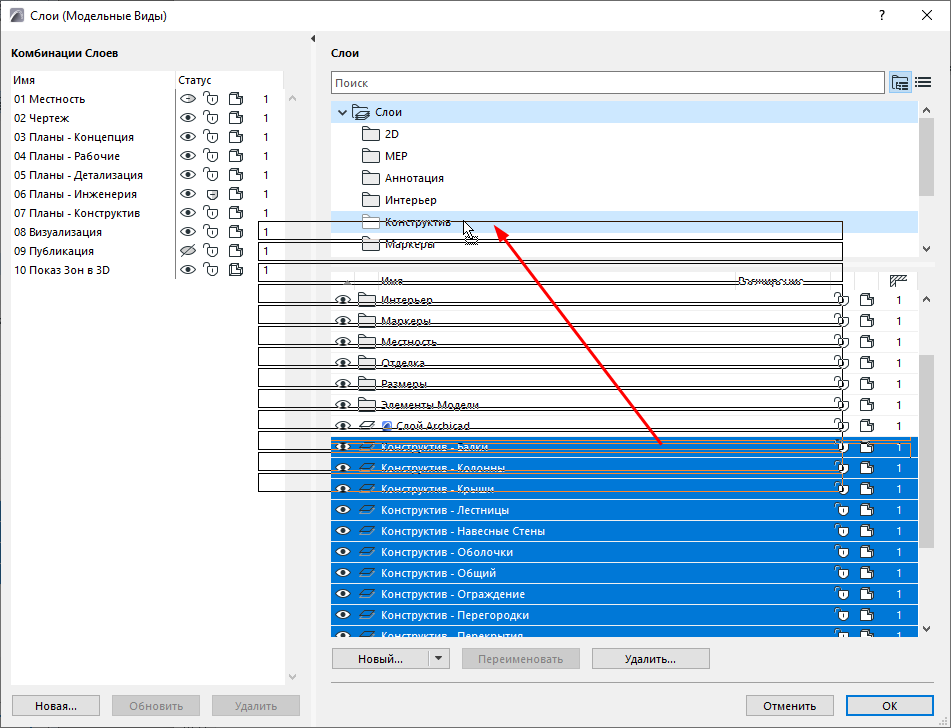Toggle eye of Конструктив - Перегородки layer

[343, 615]
